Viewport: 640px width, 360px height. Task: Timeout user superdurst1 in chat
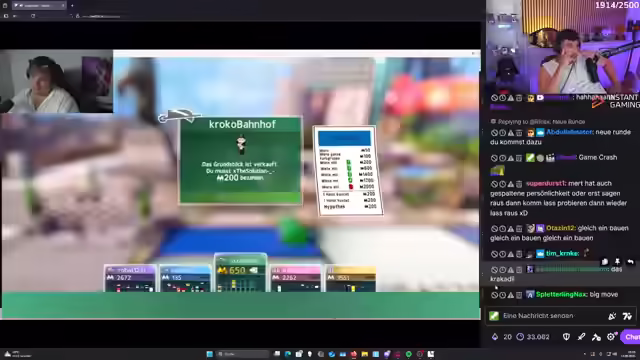[502, 184]
